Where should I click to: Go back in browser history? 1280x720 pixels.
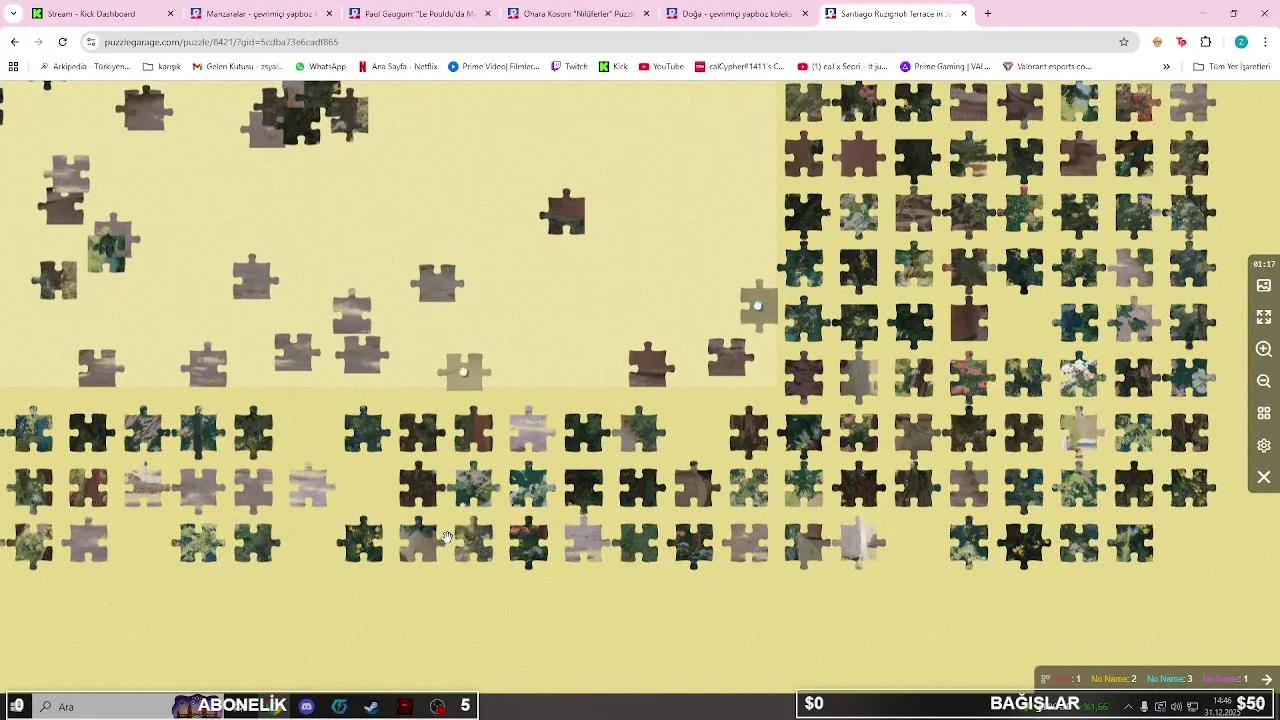(14, 42)
